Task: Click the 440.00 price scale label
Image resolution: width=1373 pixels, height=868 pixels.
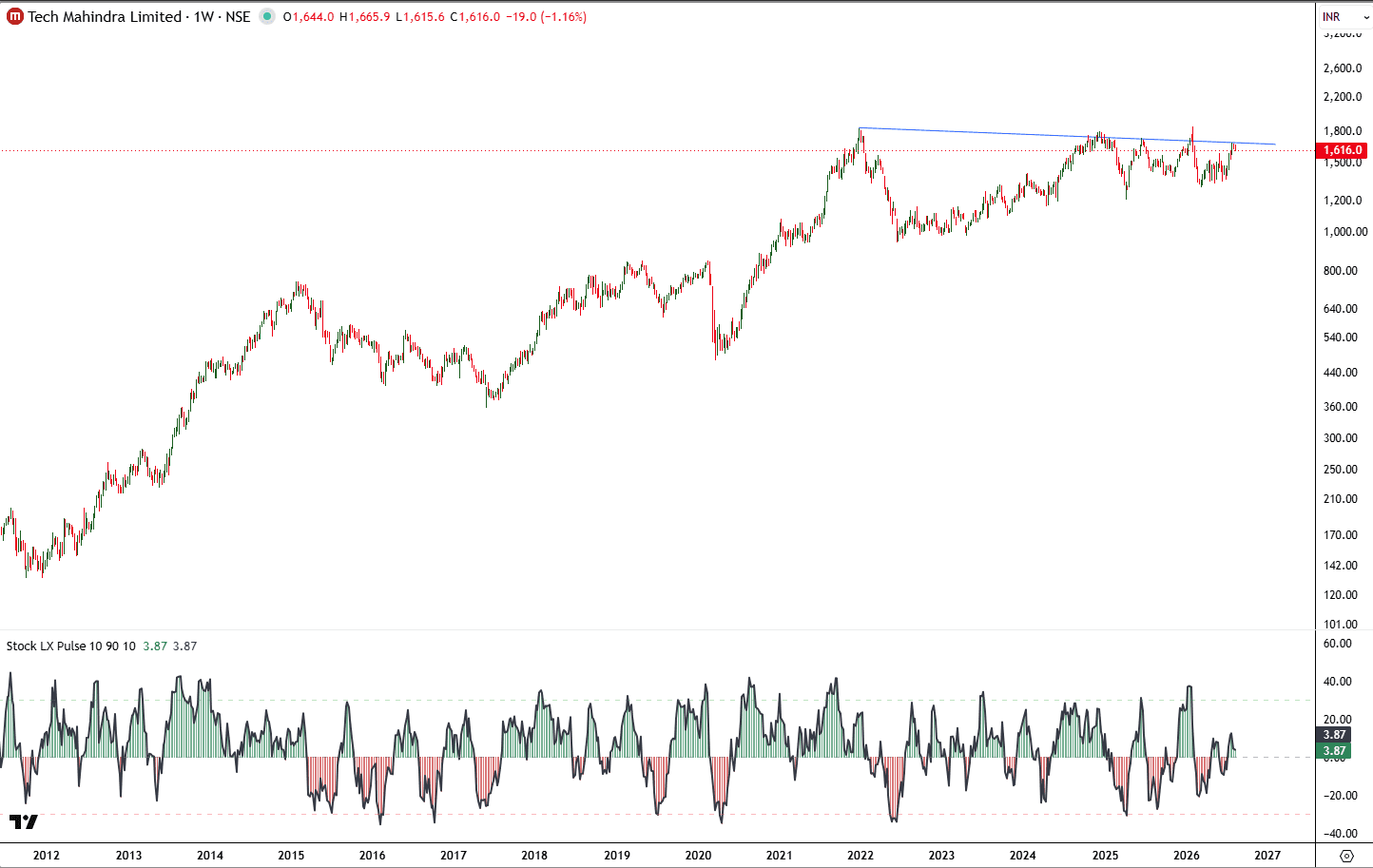Action: [x=1341, y=373]
